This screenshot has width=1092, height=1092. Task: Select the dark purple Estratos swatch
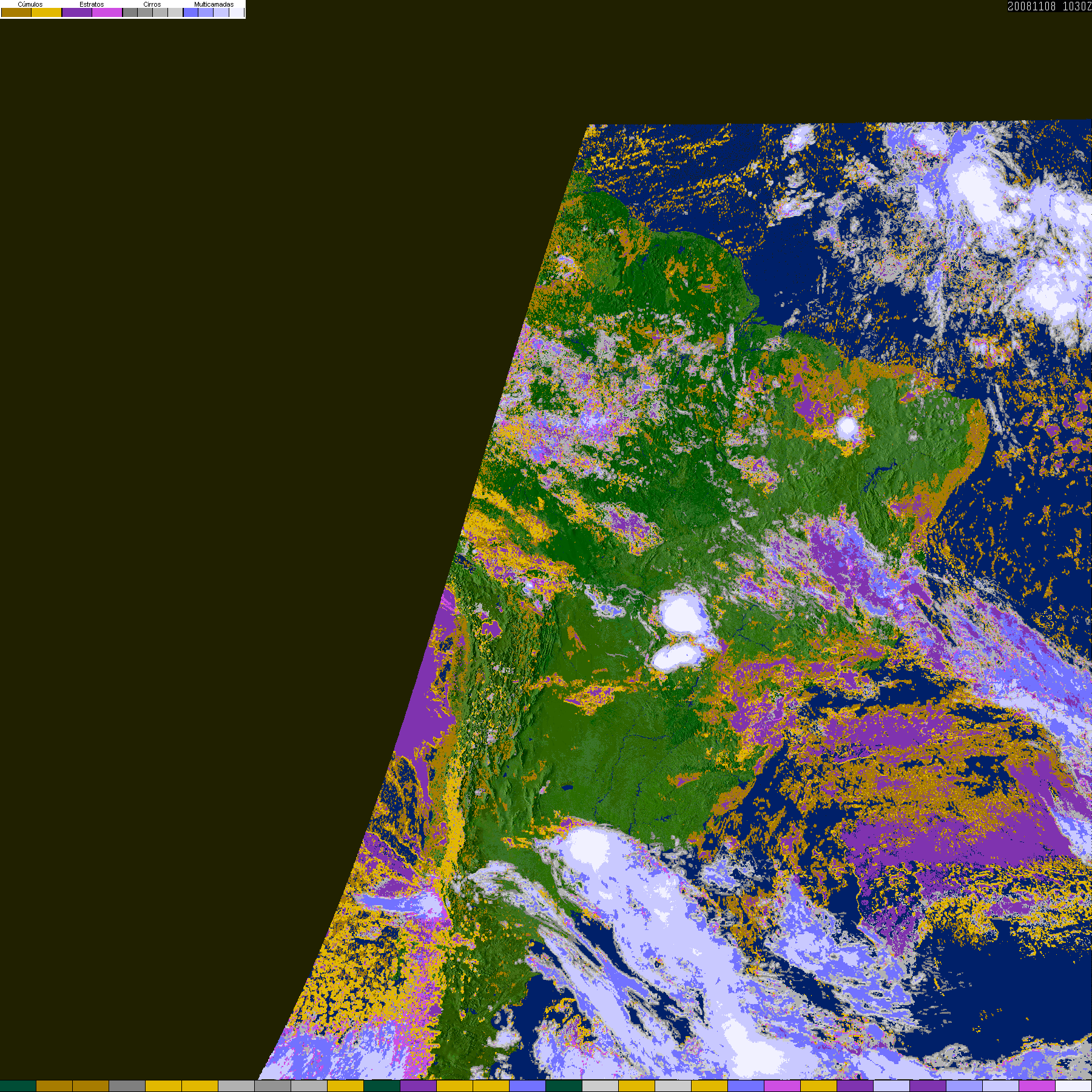[x=77, y=12]
